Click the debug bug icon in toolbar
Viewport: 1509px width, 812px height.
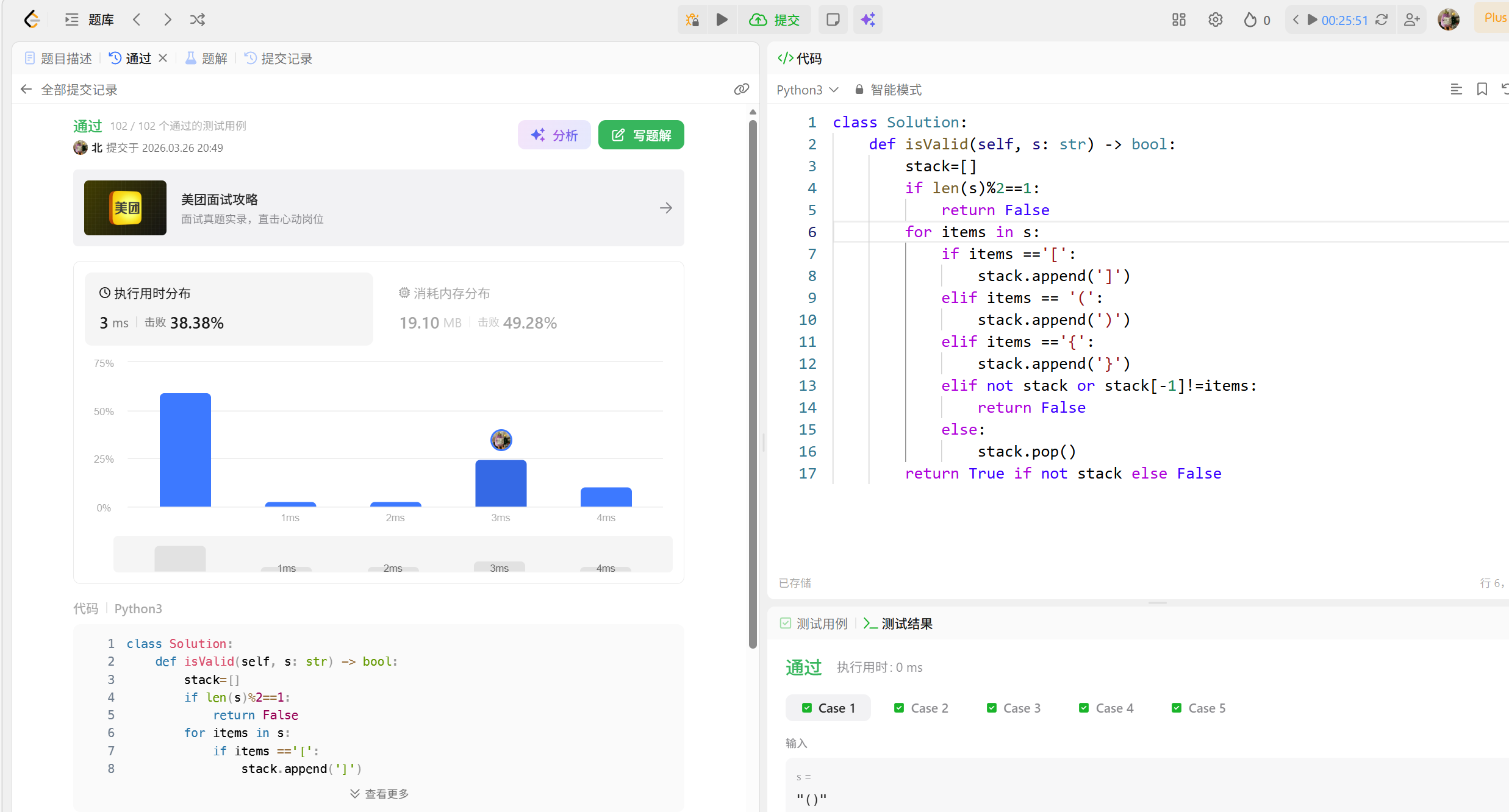click(x=692, y=20)
